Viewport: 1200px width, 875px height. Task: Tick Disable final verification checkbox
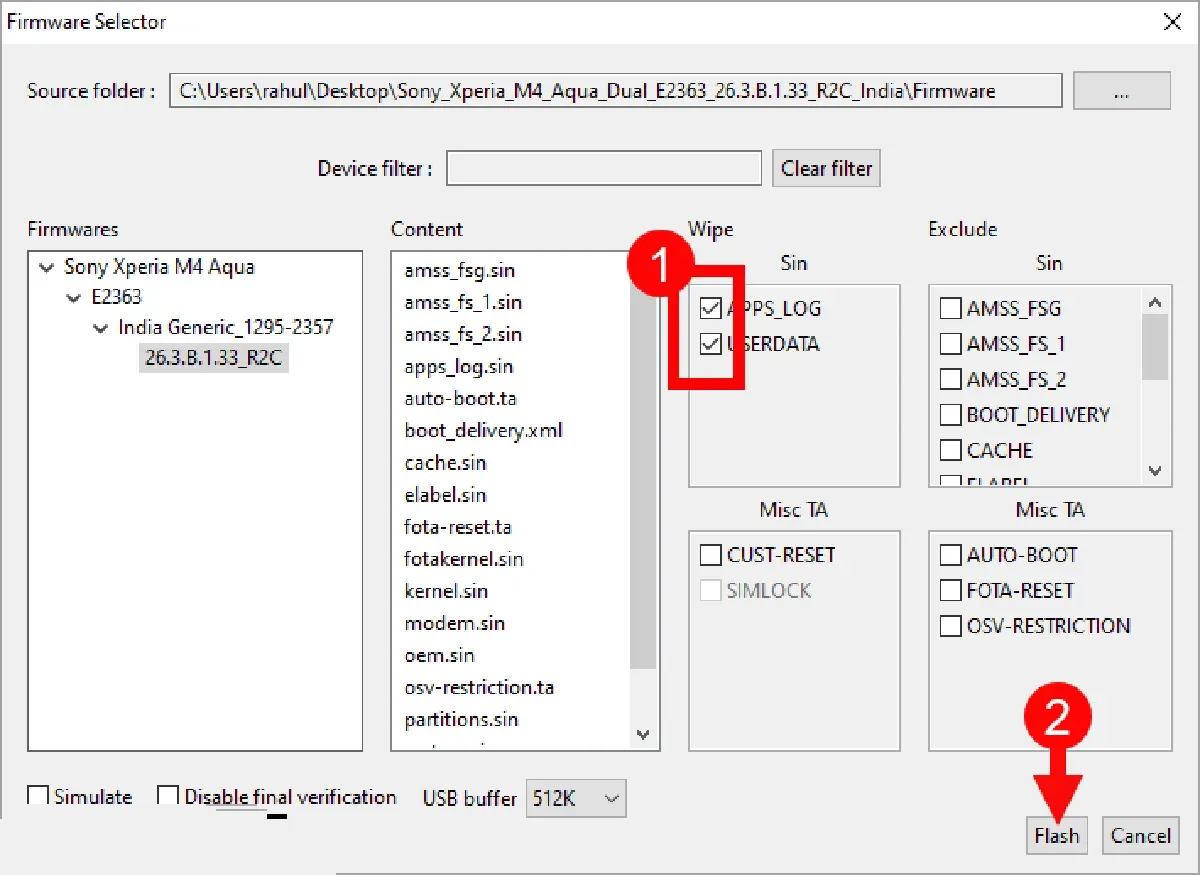169,797
